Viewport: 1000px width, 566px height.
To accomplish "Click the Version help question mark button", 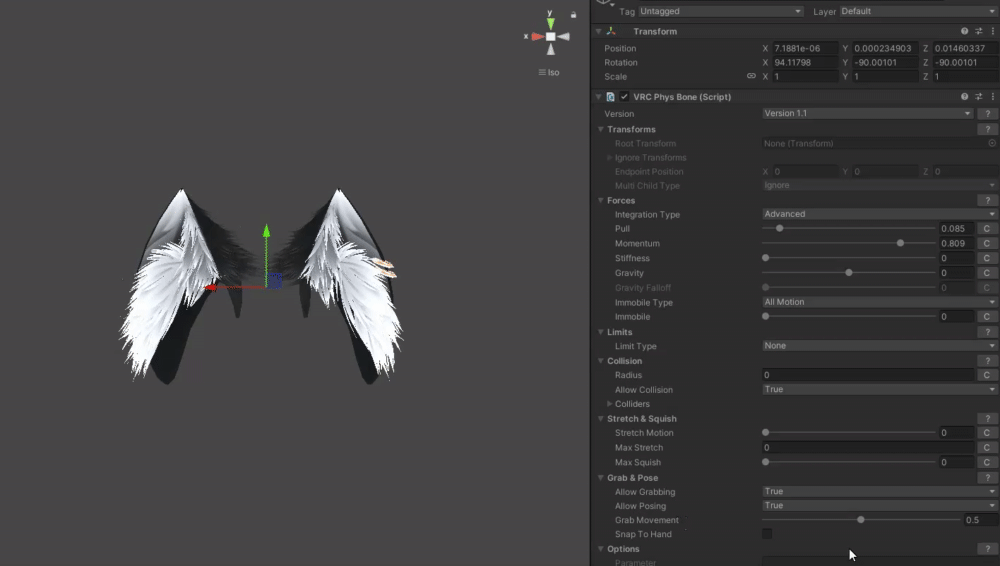I will click(986, 114).
